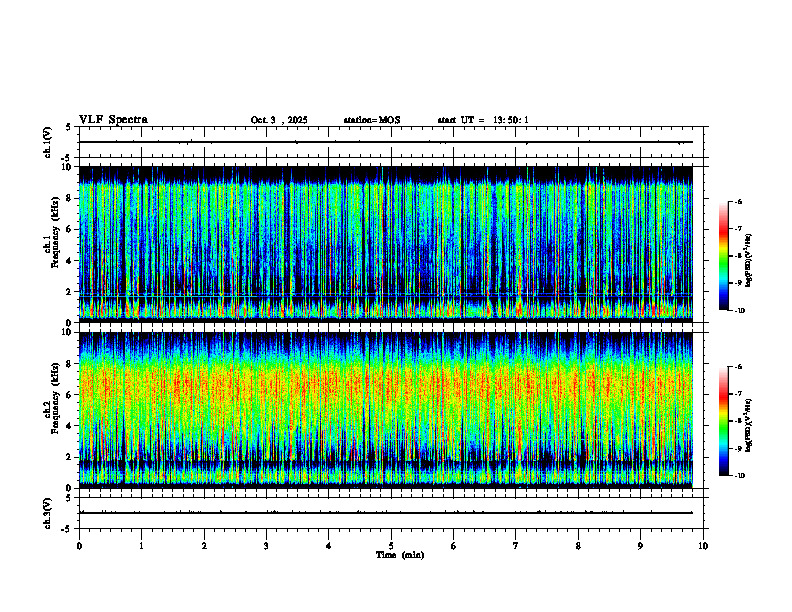Click the ch.1 spectrogram color scale bar
The height and width of the screenshot is (612, 792).
pos(723,256)
